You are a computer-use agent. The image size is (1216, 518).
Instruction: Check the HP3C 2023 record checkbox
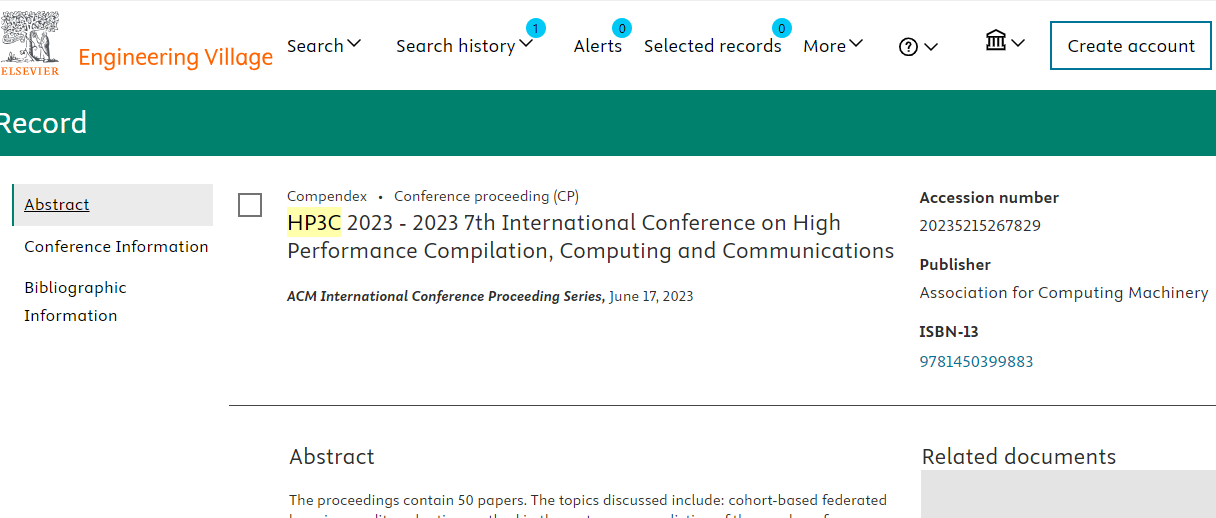point(250,205)
